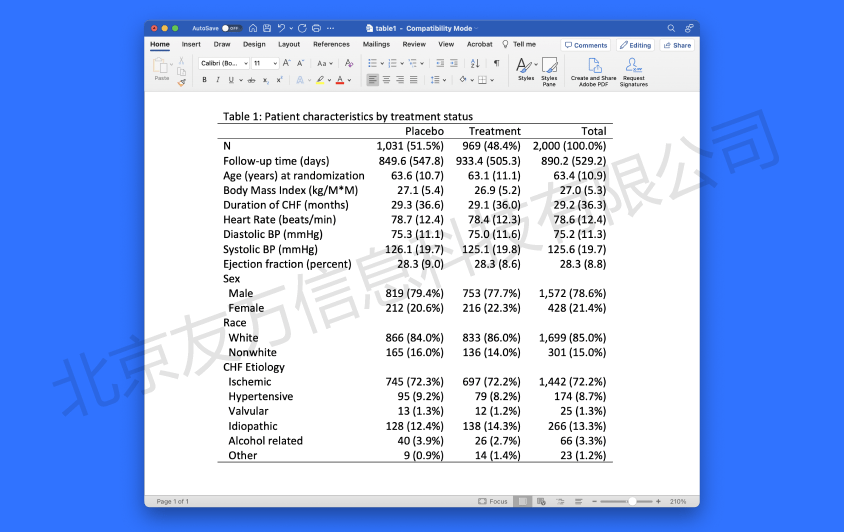Click the share-people icon in title bar

[689, 28]
